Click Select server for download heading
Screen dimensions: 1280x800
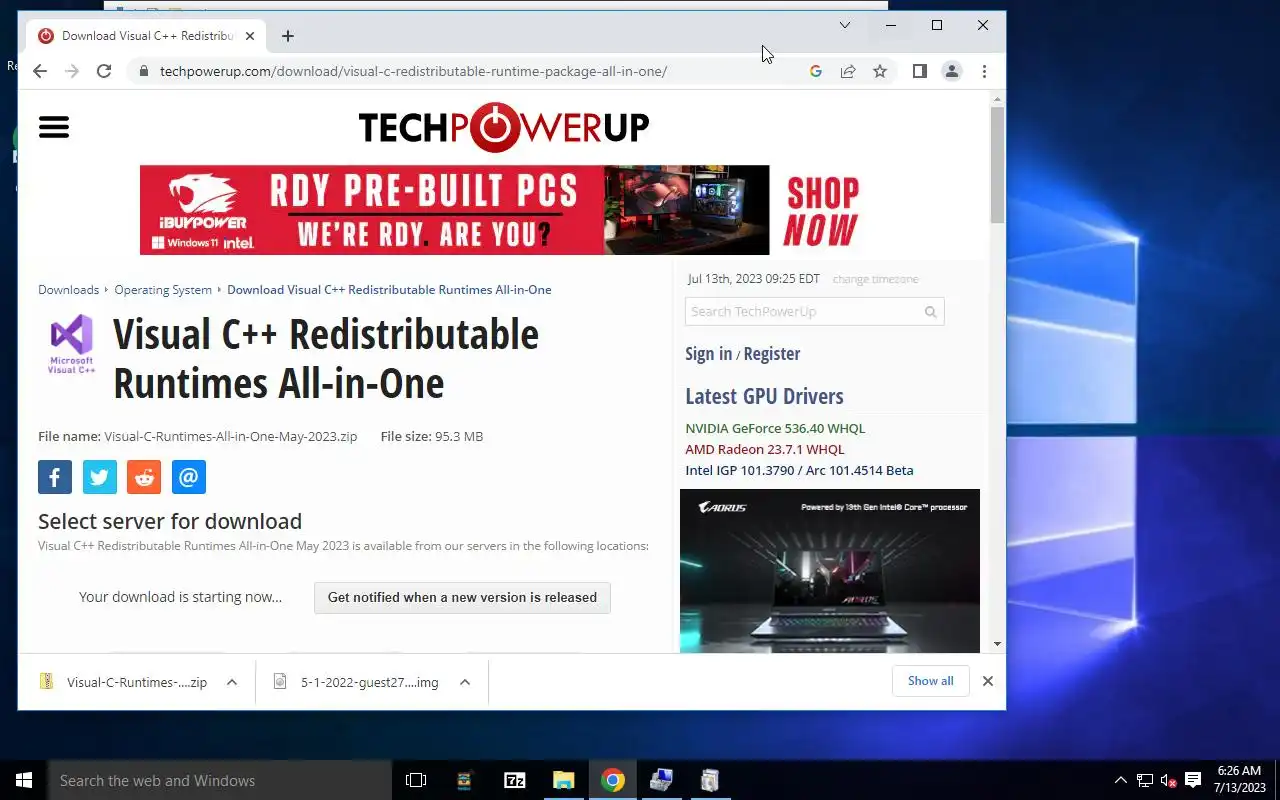[x=170, y=521]
